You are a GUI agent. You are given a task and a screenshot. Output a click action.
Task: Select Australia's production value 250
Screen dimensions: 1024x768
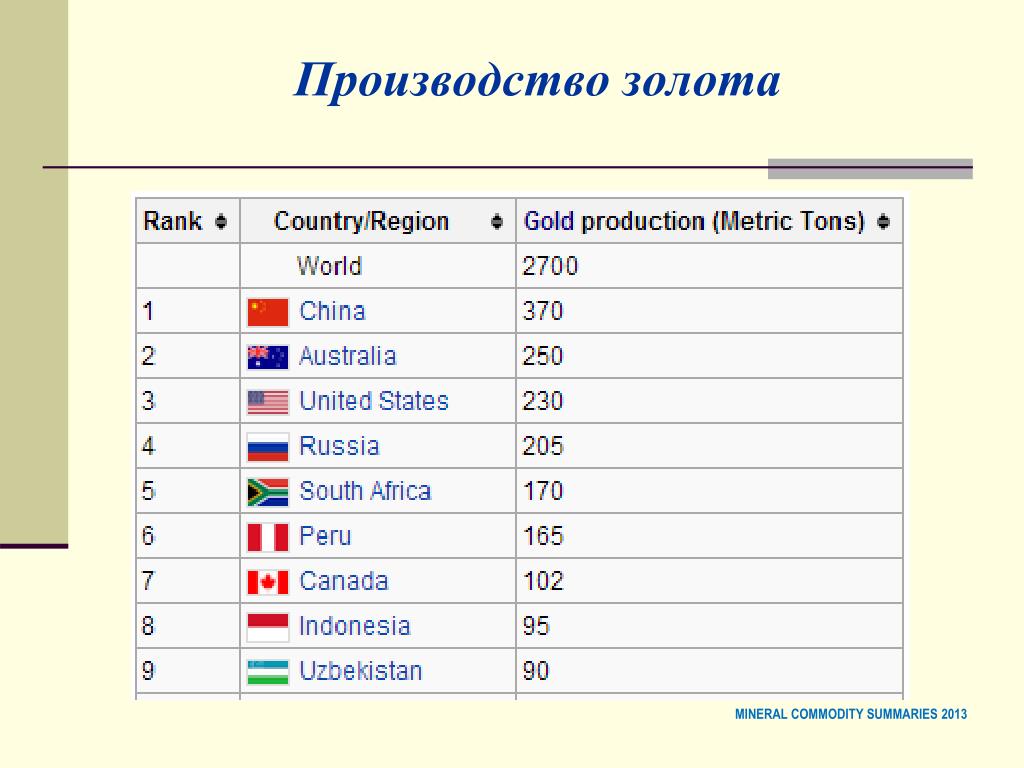543,357
